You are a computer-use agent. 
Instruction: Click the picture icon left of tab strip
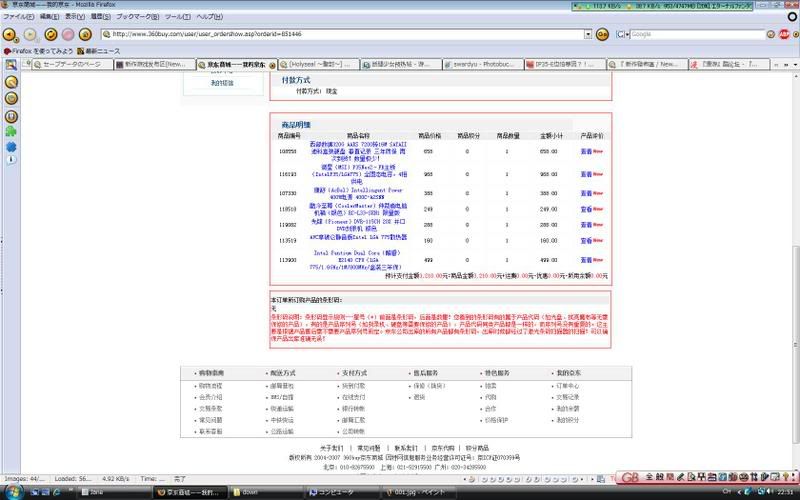point(11,64)
